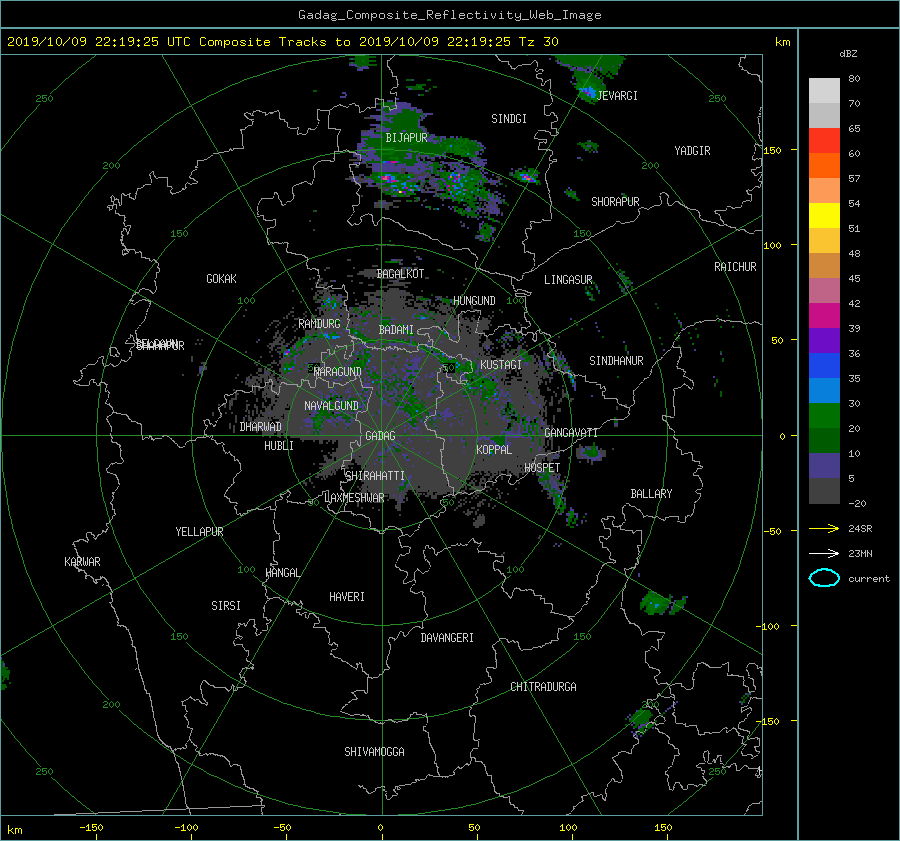Click the SHORAPUR city label
This screenshot has width=900, height=841.
pos(615,202)
